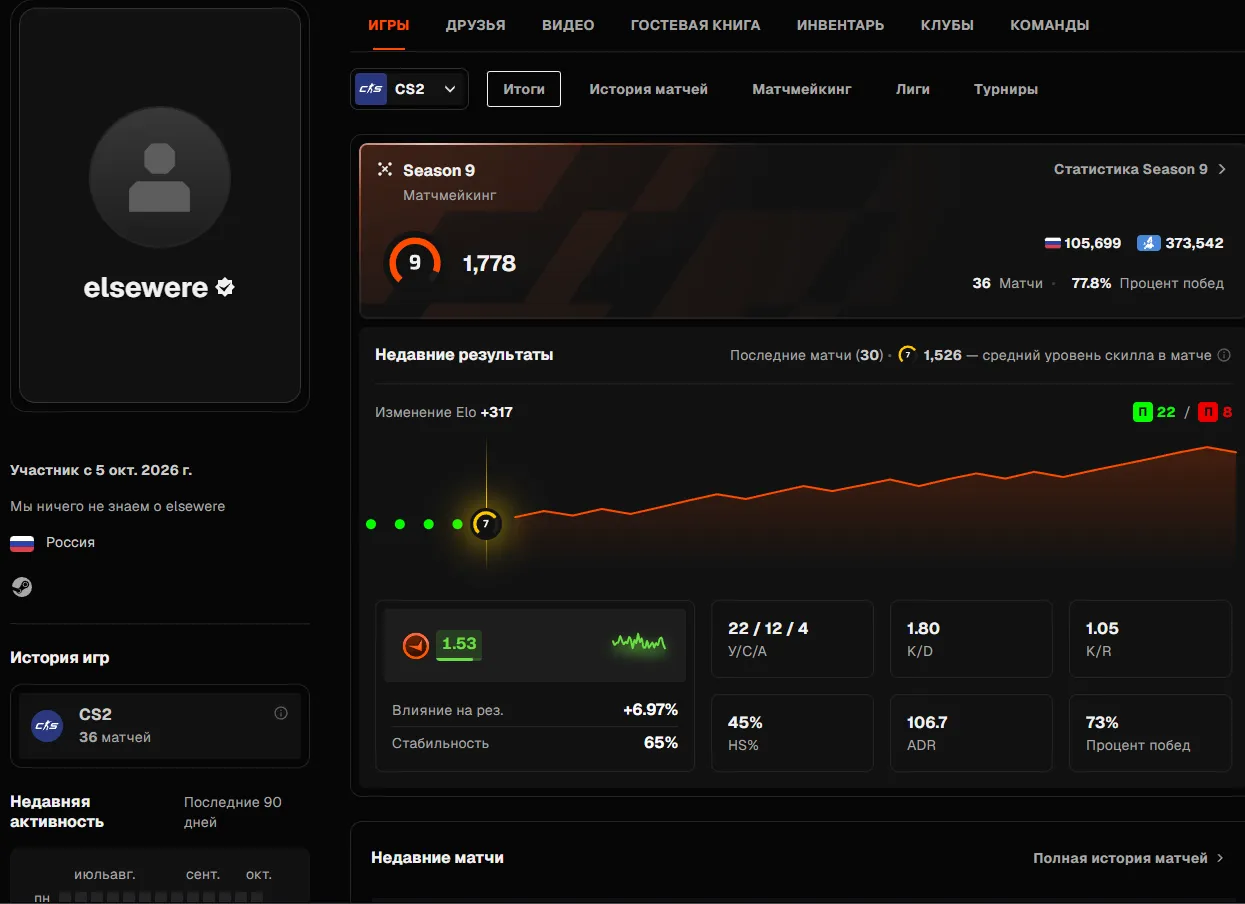Open the linked Steam account icon

pos(21,587)
